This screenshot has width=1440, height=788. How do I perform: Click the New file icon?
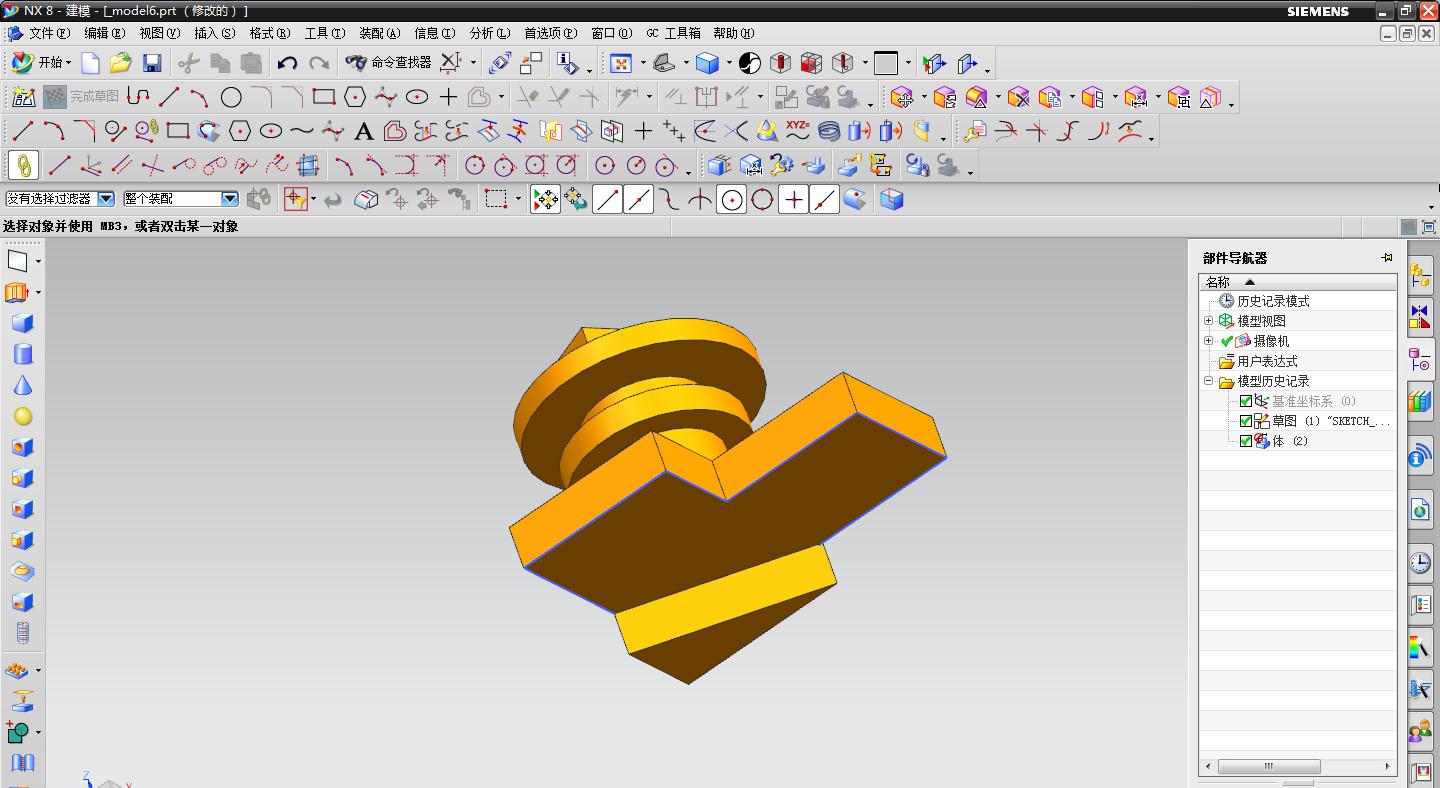(90, 63)
